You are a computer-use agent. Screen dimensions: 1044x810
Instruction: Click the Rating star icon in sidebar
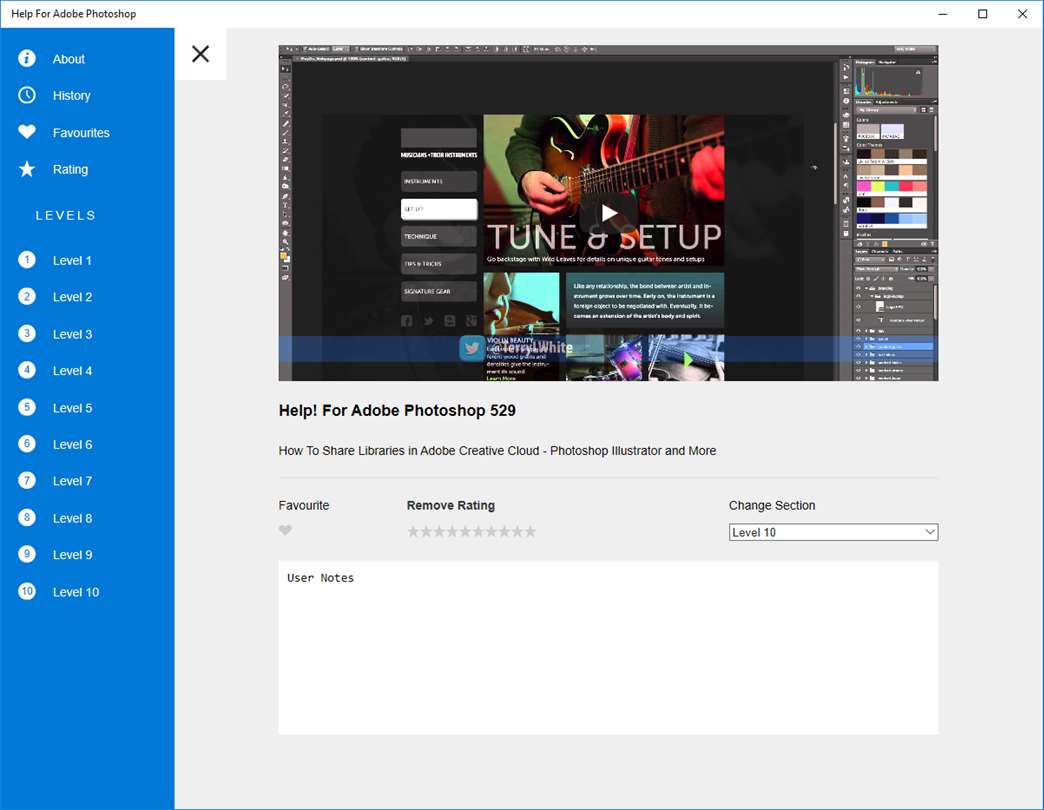(27, 169)
